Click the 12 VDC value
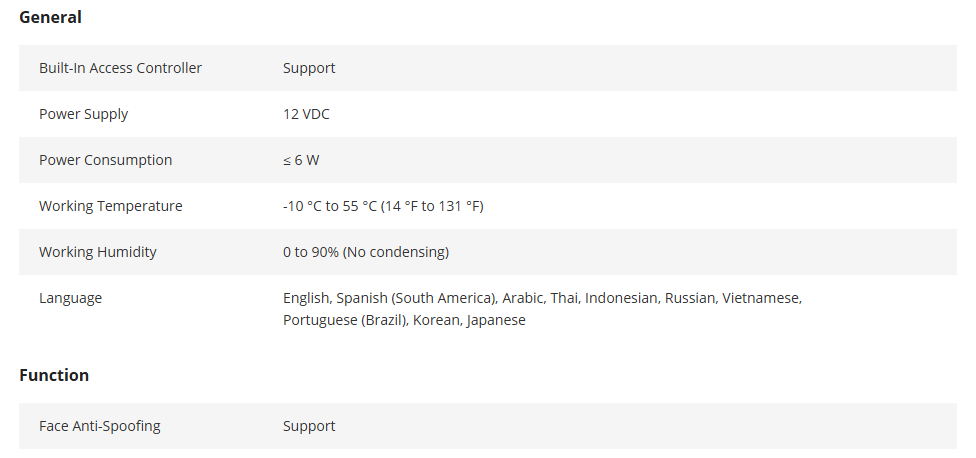Screen dimensions: 976x458 pos(306,114)
